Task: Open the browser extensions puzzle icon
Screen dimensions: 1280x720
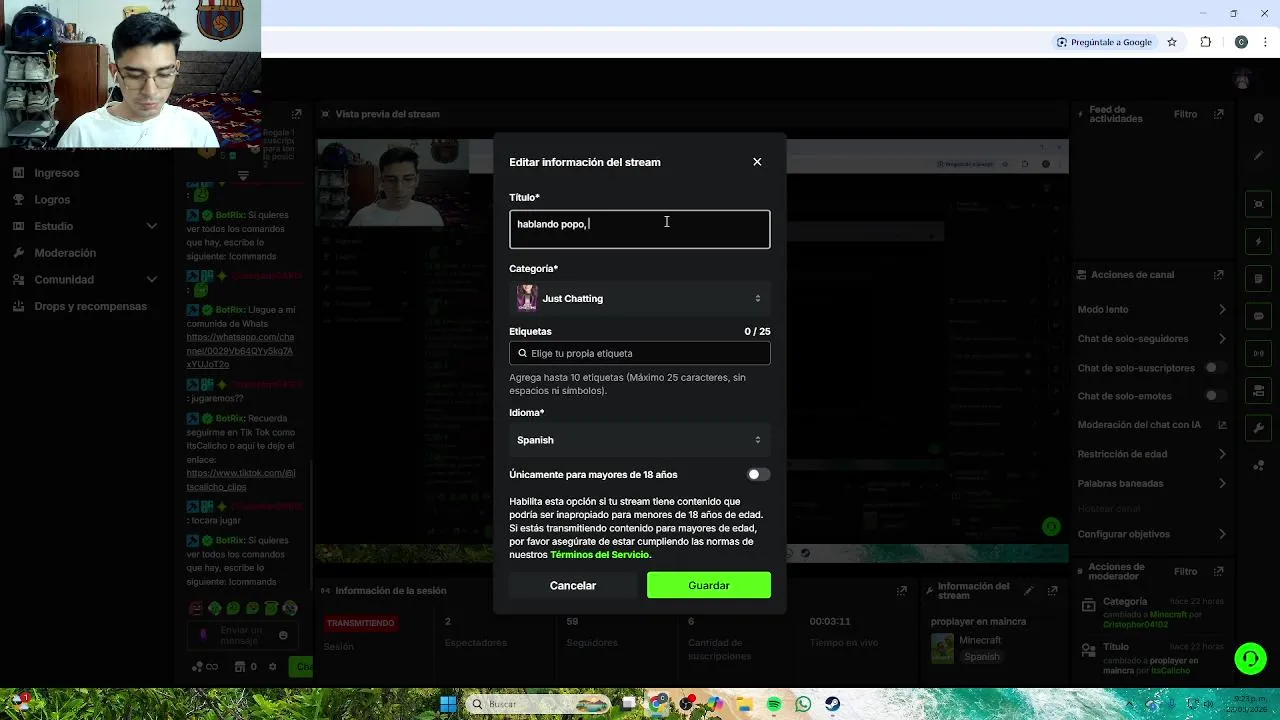Action: (1205, 42)
